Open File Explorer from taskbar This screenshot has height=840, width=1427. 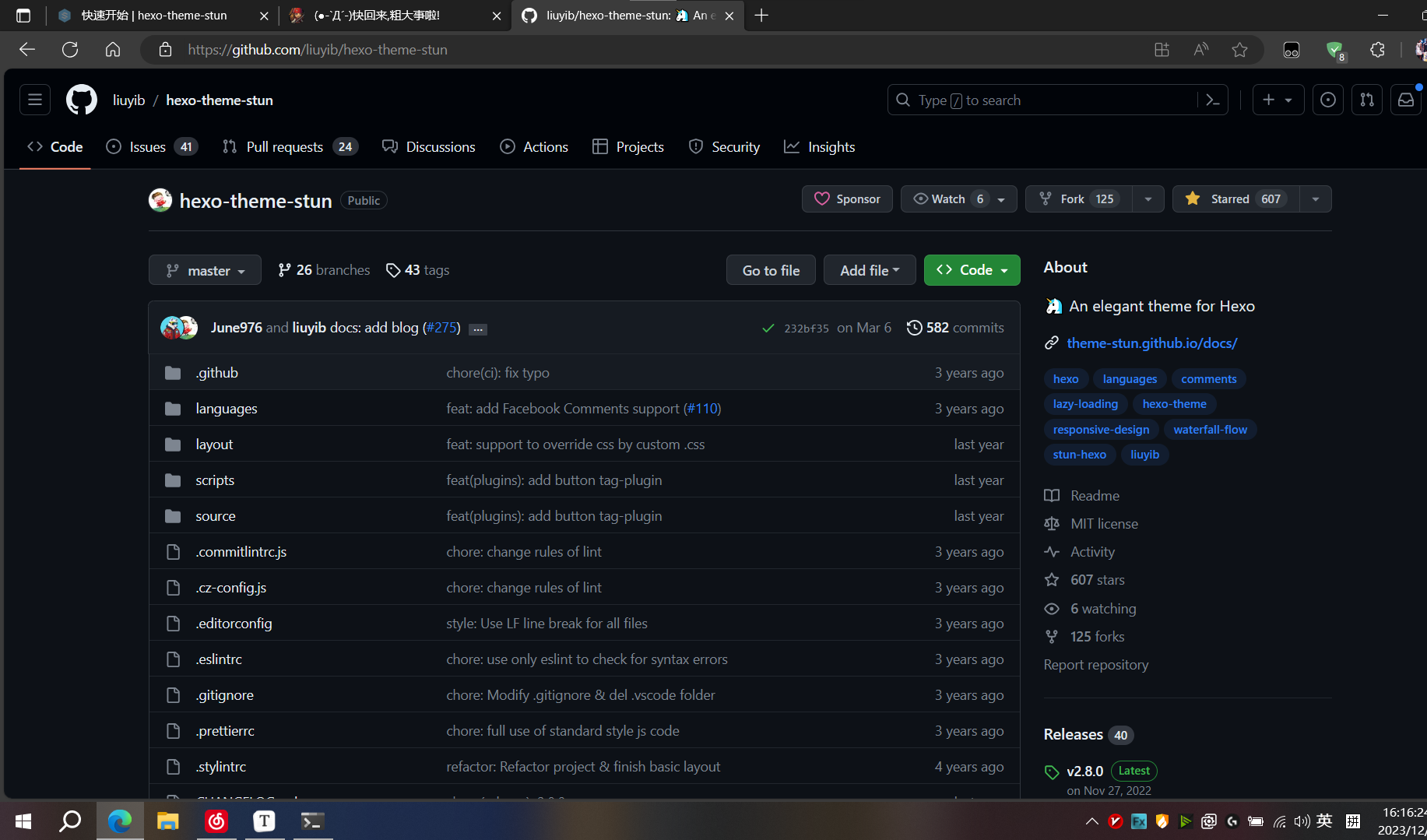click(x=167, y=821)
